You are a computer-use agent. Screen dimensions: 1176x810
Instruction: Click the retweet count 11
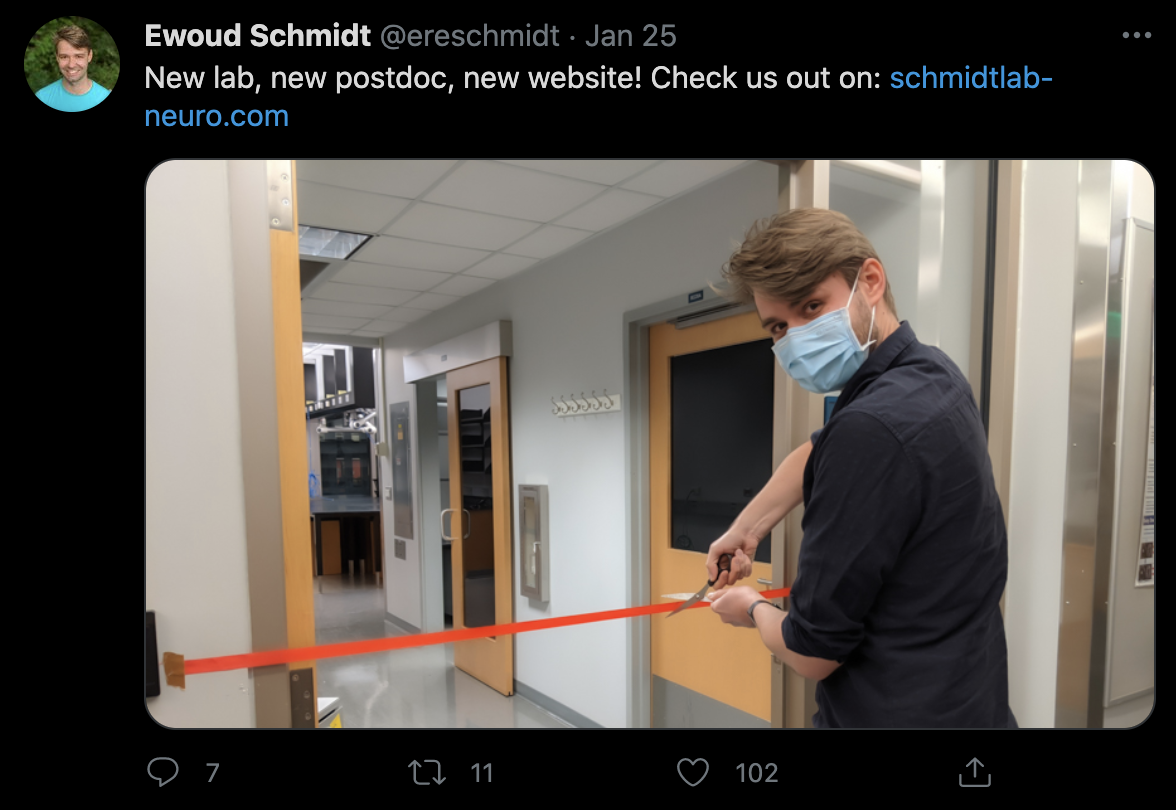(x=482, y=772)
